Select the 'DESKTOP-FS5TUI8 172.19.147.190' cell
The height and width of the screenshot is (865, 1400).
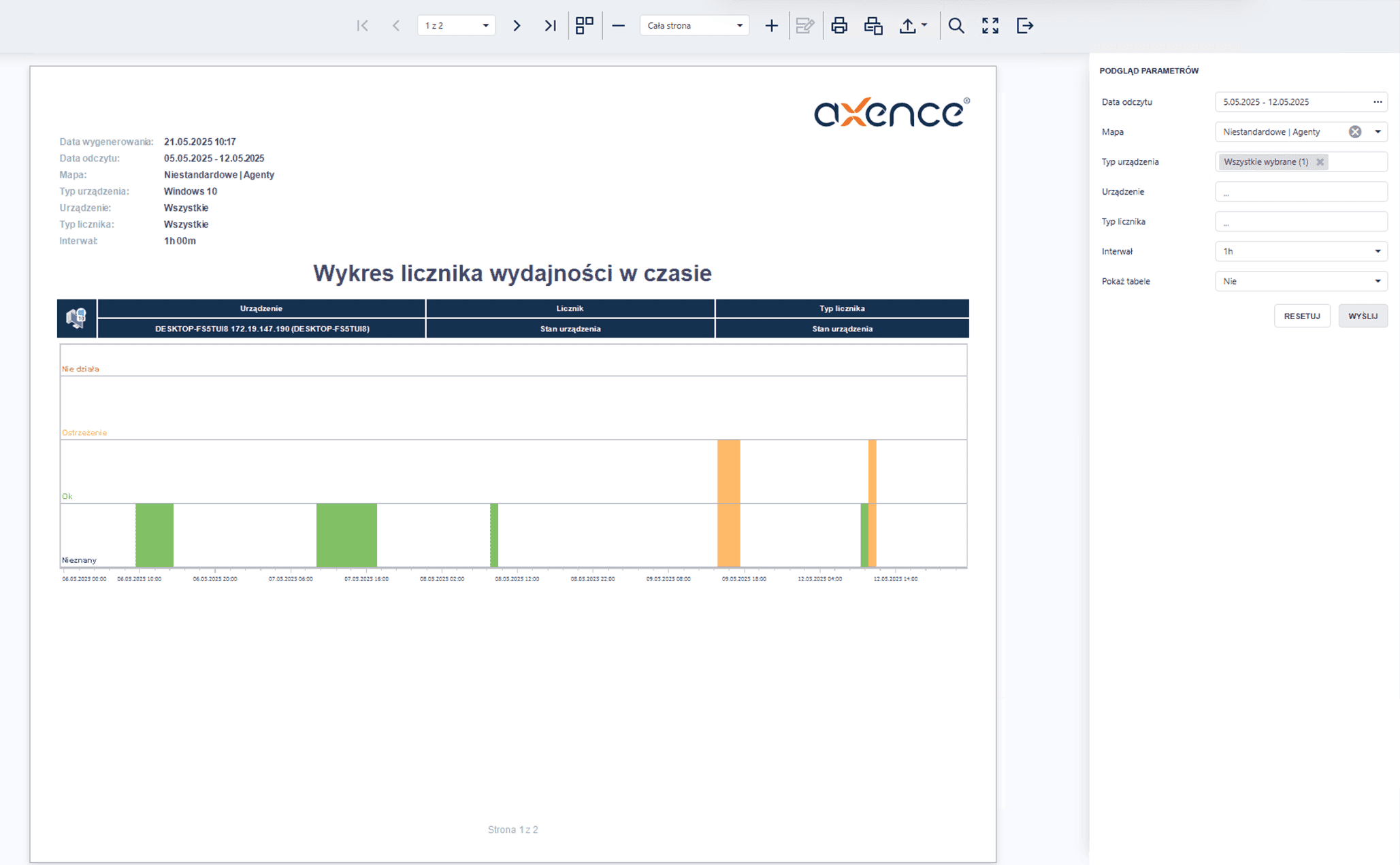click(x=262, y=329)
